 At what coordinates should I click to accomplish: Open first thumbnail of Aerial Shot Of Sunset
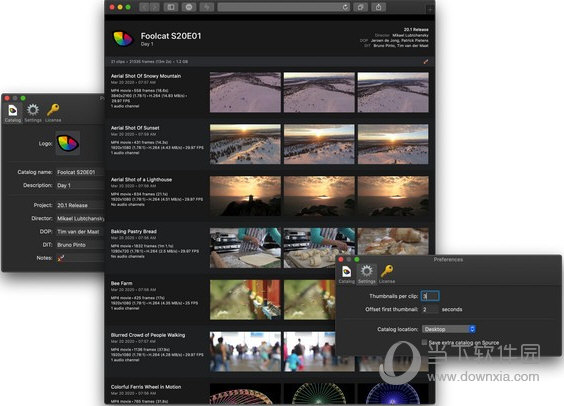point(245,144)
